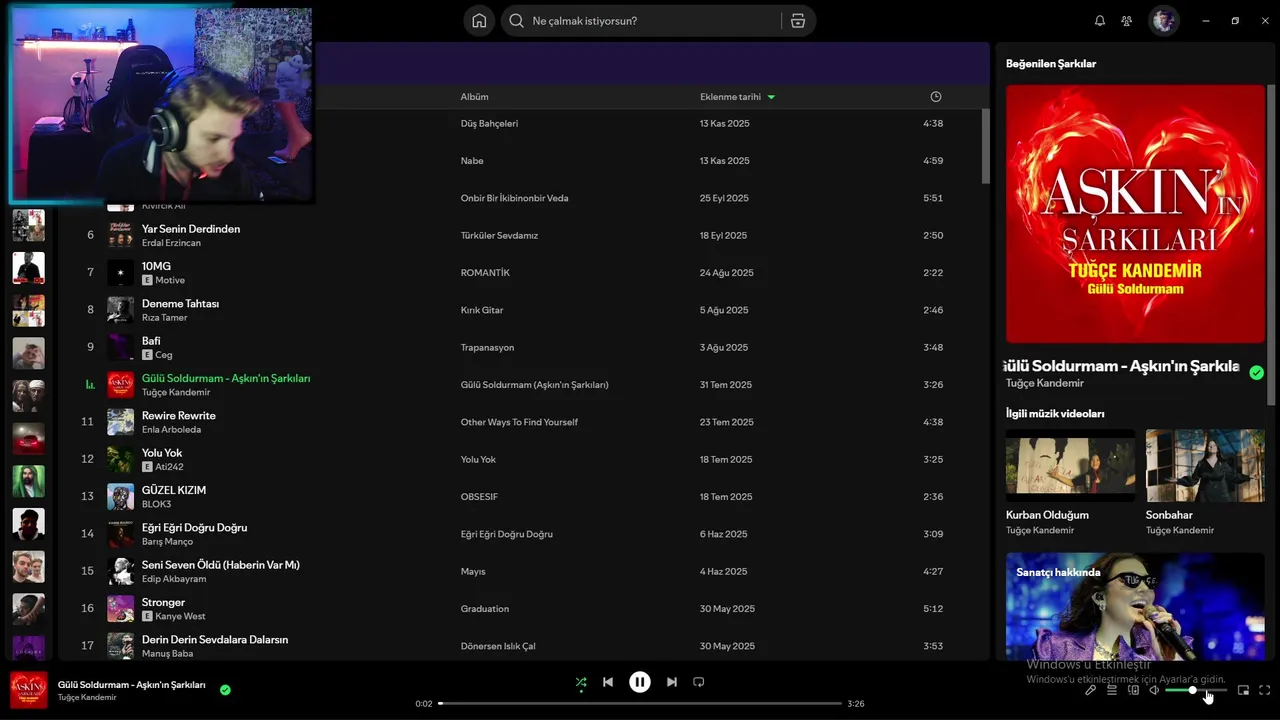The image size is (1280, 720).
Task: Open artist link 'Kanye West'
Action: point(180,617)
